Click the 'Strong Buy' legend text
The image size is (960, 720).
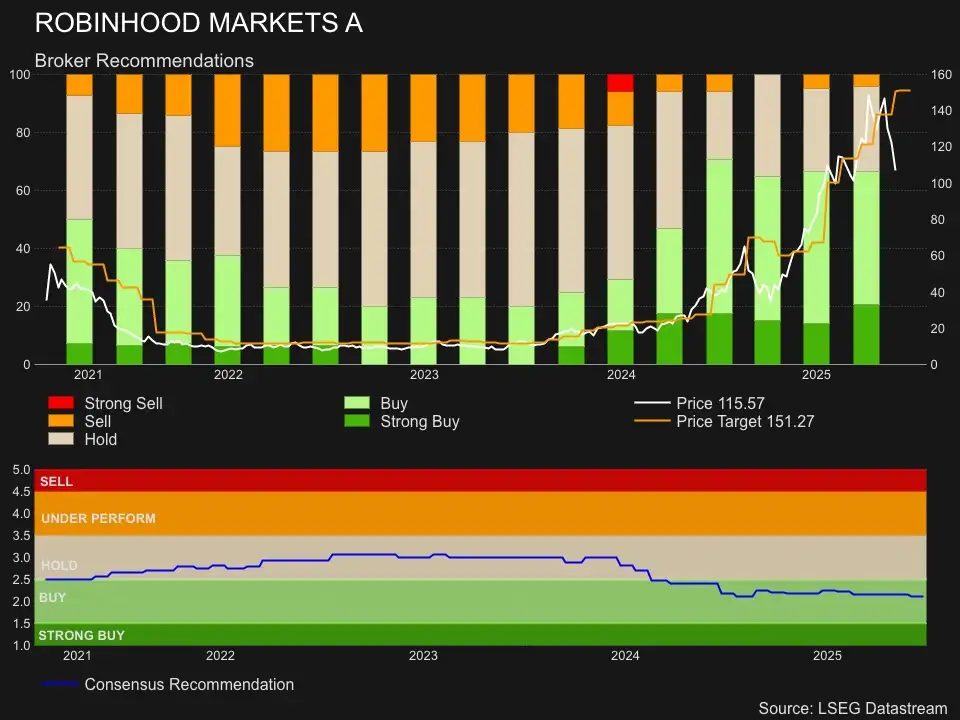coord(420,421)
